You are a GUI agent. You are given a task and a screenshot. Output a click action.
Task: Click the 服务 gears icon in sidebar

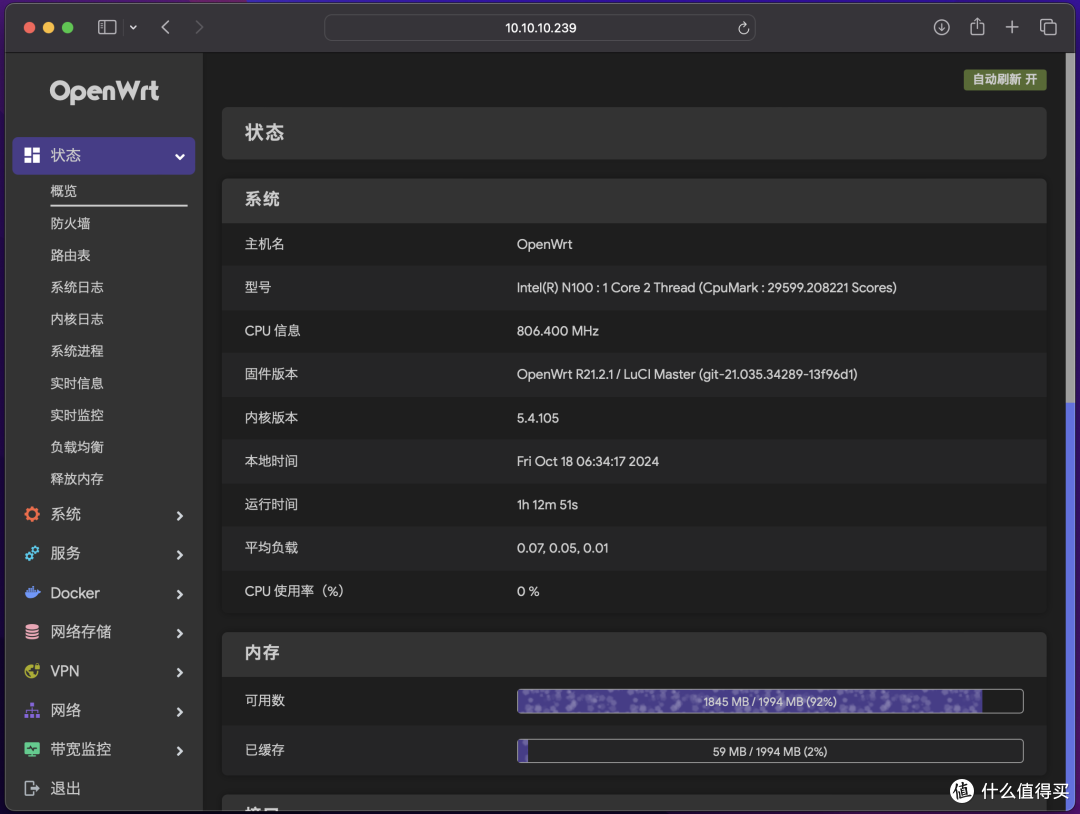click(32, 554)
